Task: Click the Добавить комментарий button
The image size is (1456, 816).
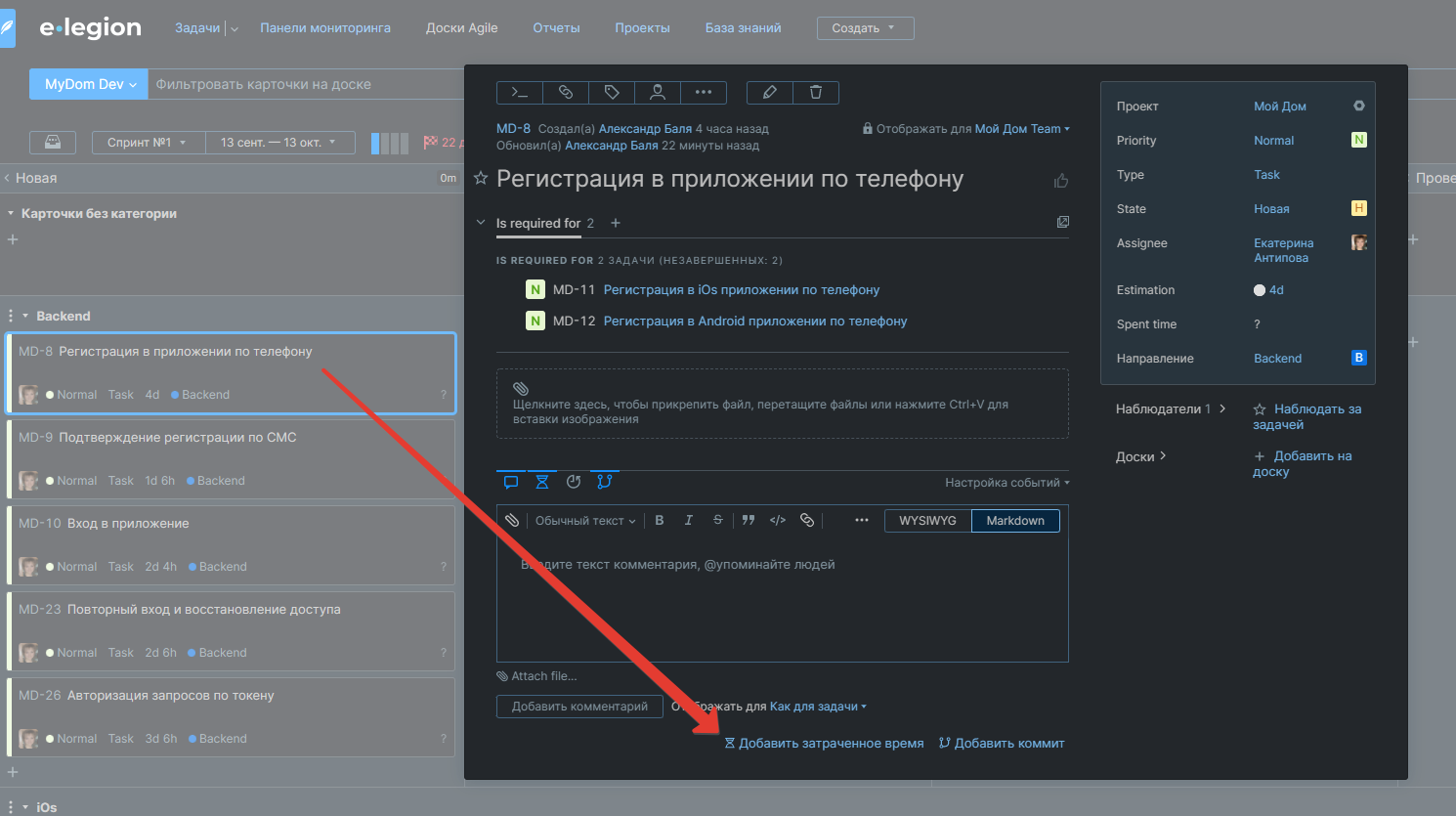Action: coord(579,707)
